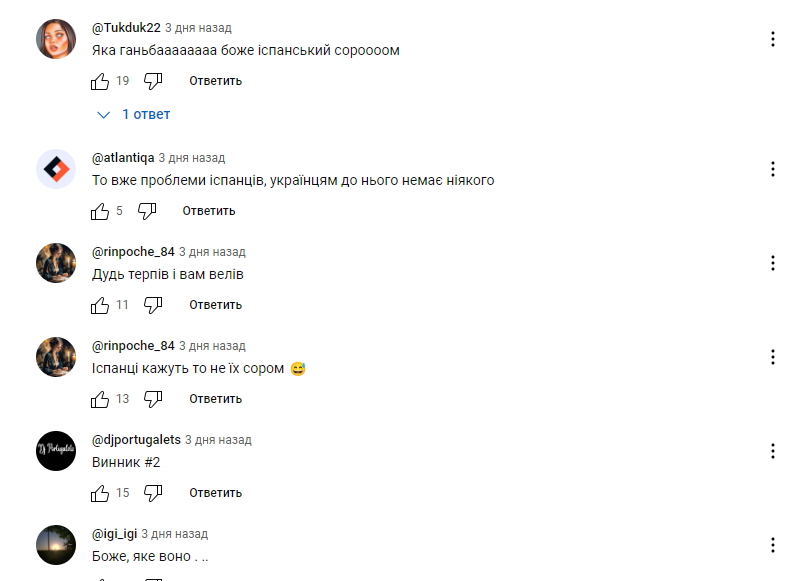
Task: Dislike the 'Винник #2' comment
Action: [x=153, y=493]
